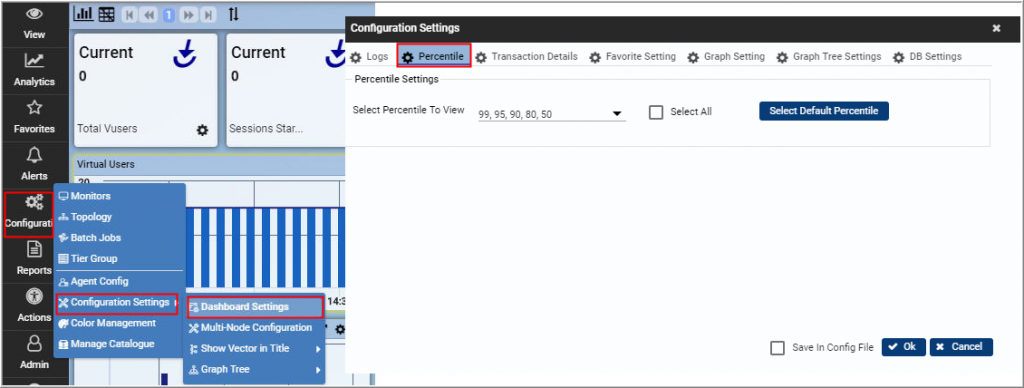The image size is (1024, 388).
Task: Open the Admin user icon
Action: click(x=34, y=344)
